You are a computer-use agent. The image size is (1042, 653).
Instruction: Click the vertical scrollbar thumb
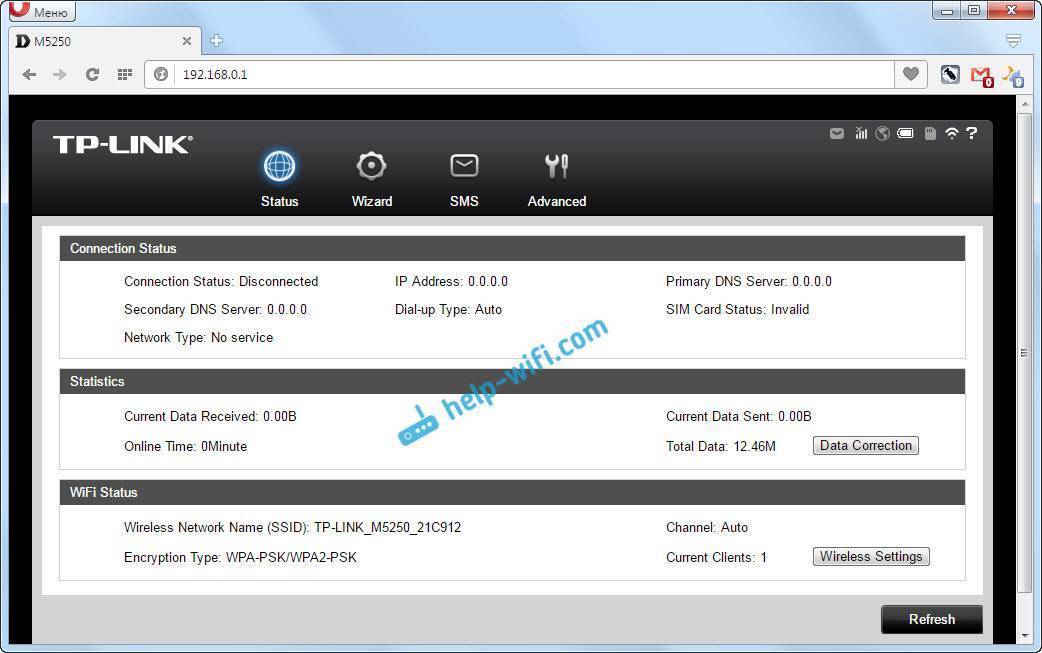coord(1024,352)
